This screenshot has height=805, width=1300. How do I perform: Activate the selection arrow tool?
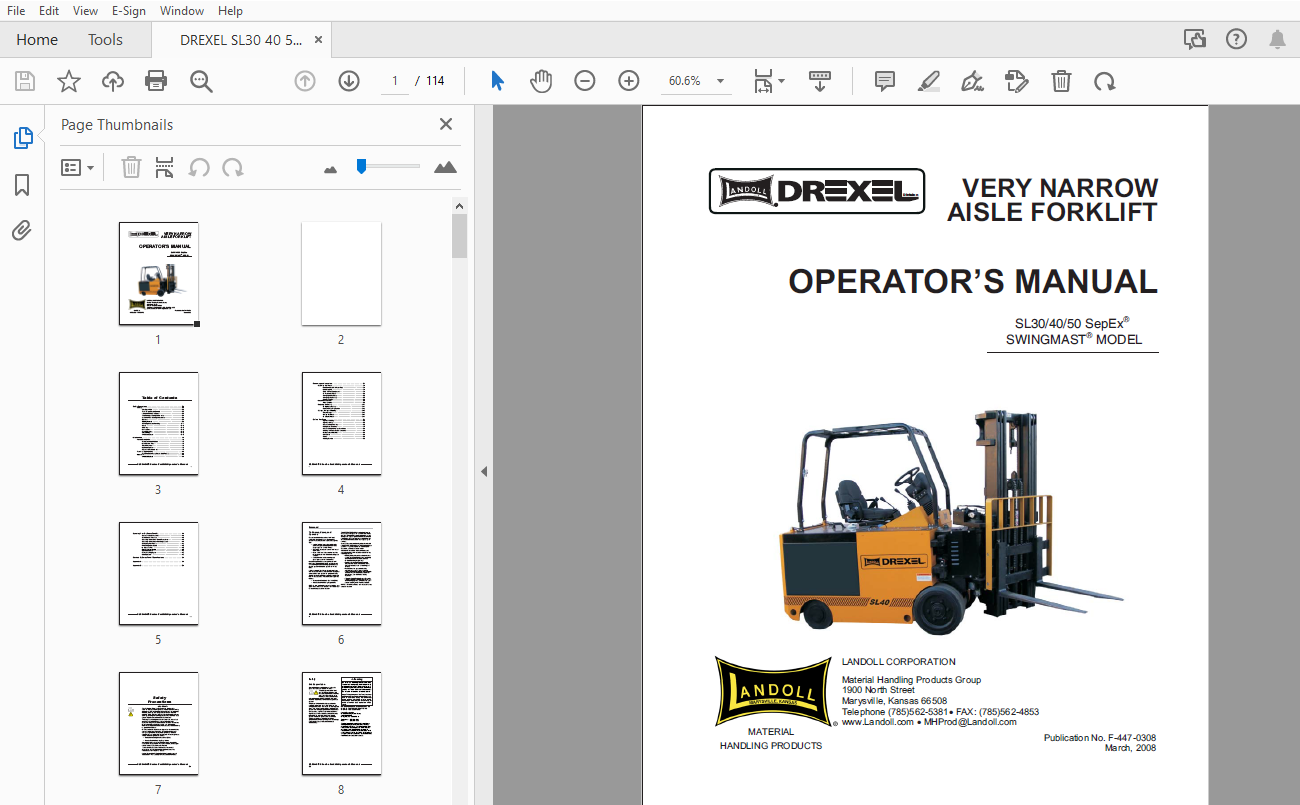point(497,81)
